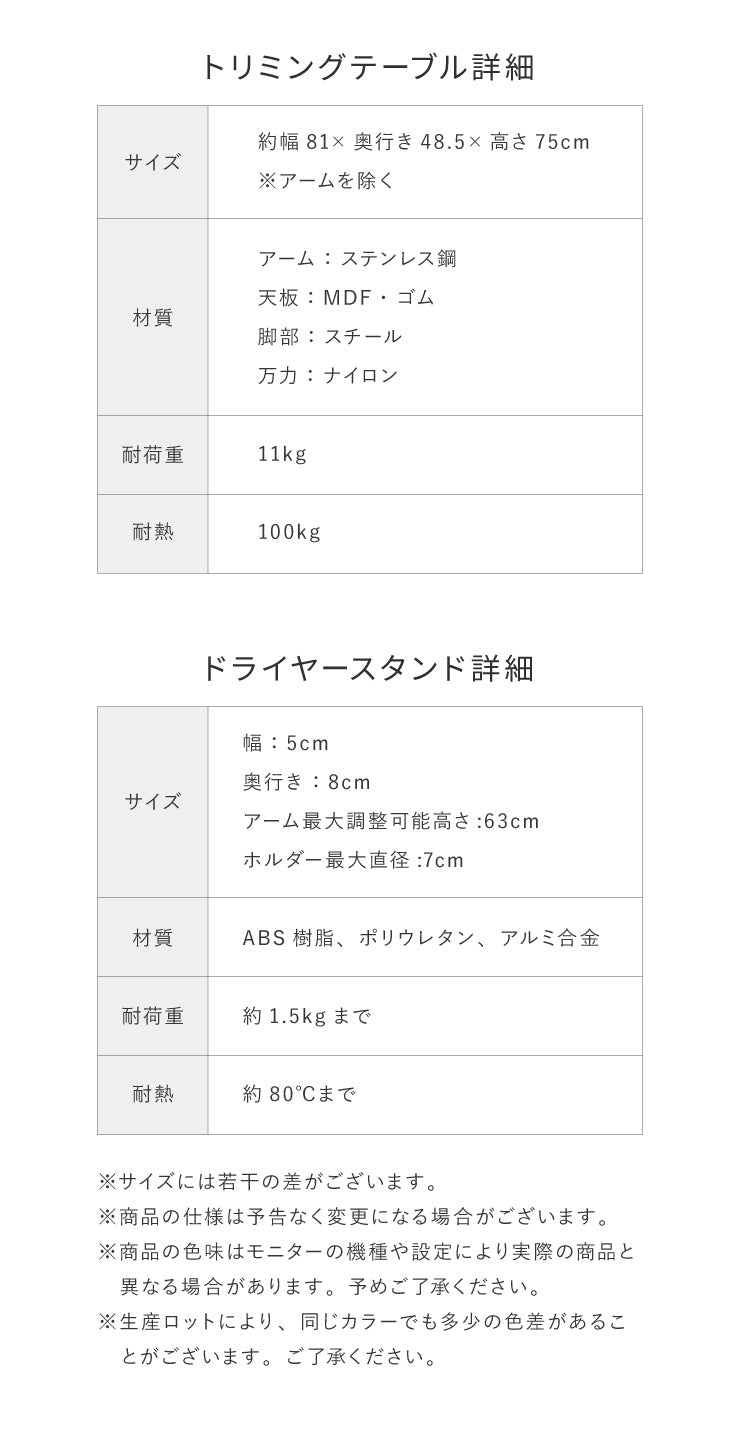Click the 約 1.5kg まで value
Image resolution: width=740 pixels, height=1455 pixels.
click(307, 1016)
